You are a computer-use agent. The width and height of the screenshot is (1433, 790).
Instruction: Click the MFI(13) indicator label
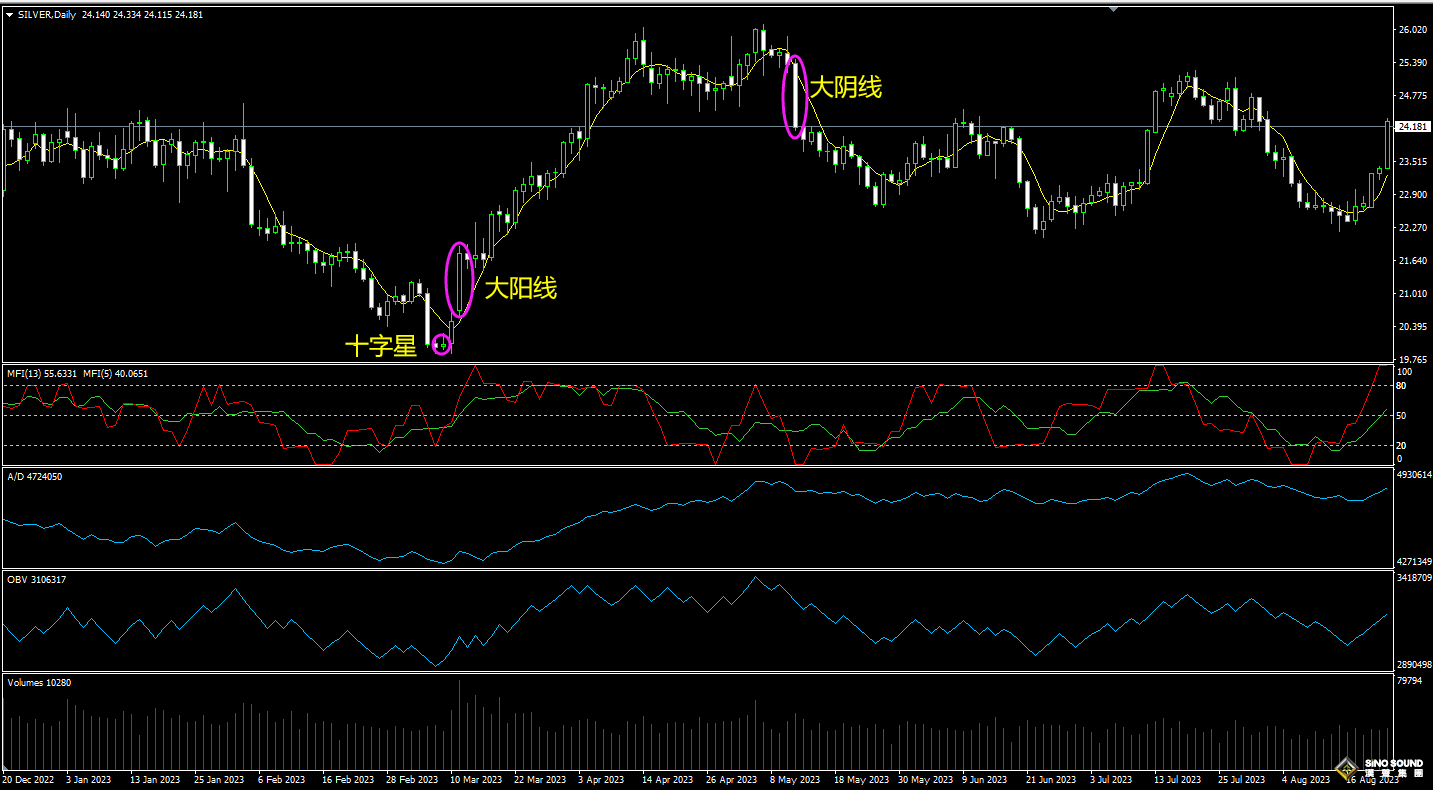(42, 374)
